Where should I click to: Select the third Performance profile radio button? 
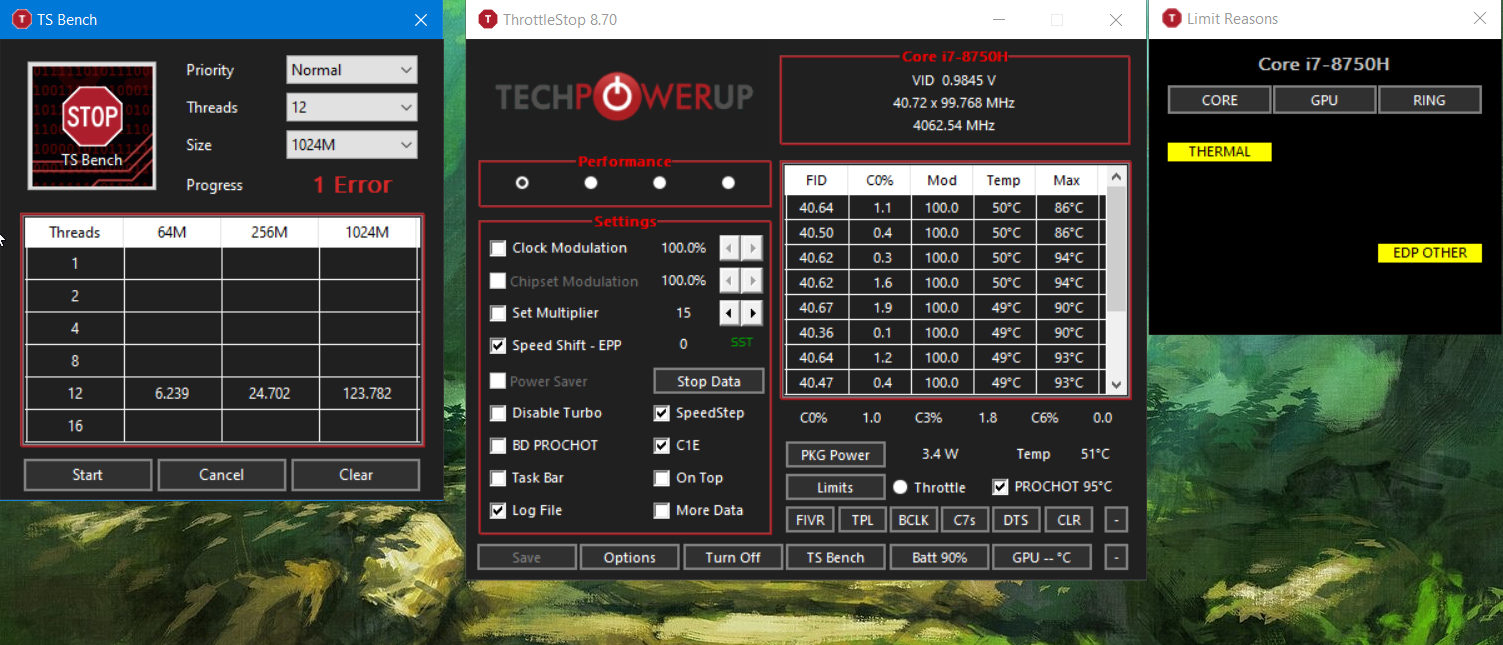tap(659, 183)
